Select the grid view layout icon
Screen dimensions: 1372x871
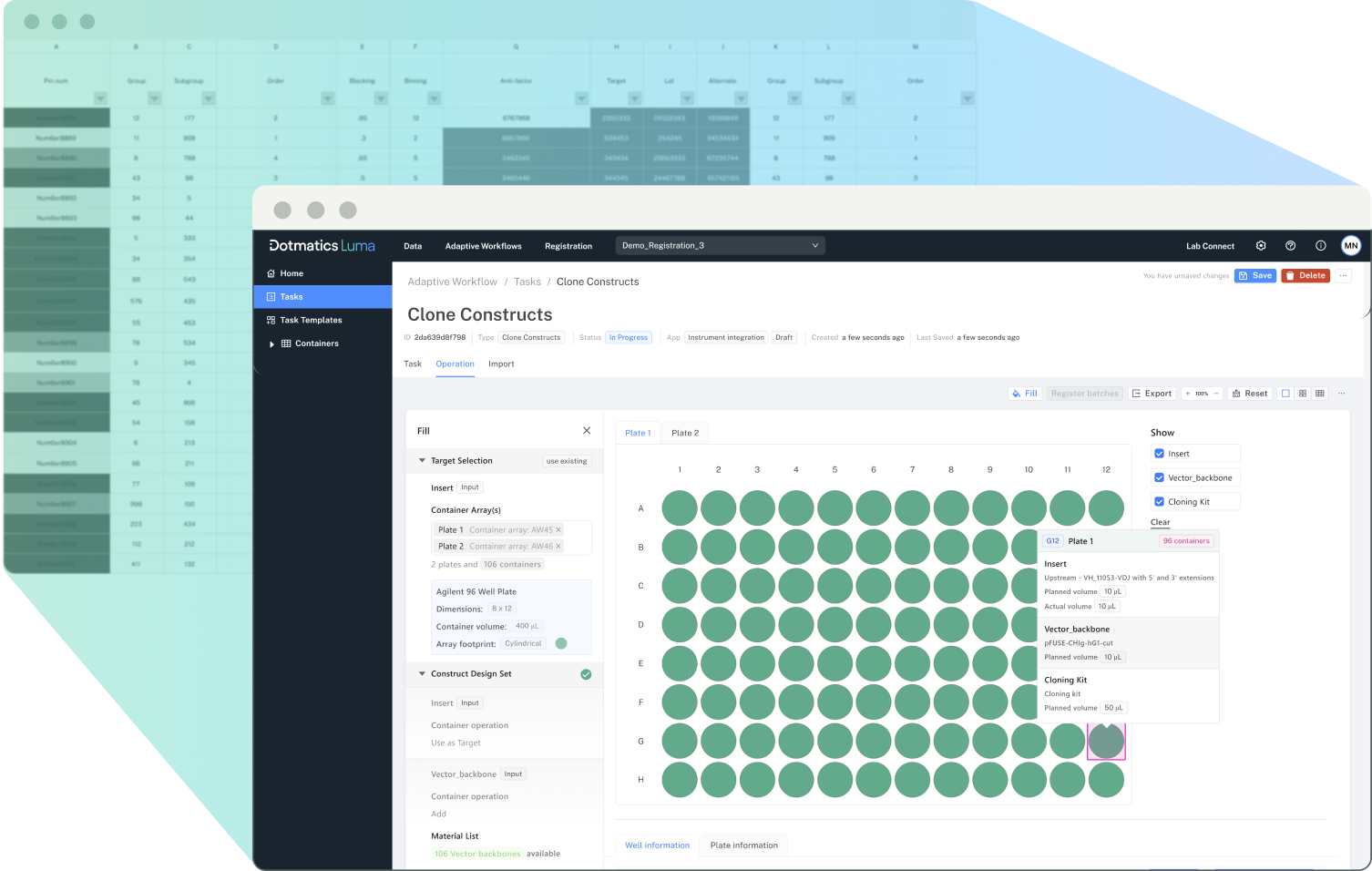coord(1302,393)
